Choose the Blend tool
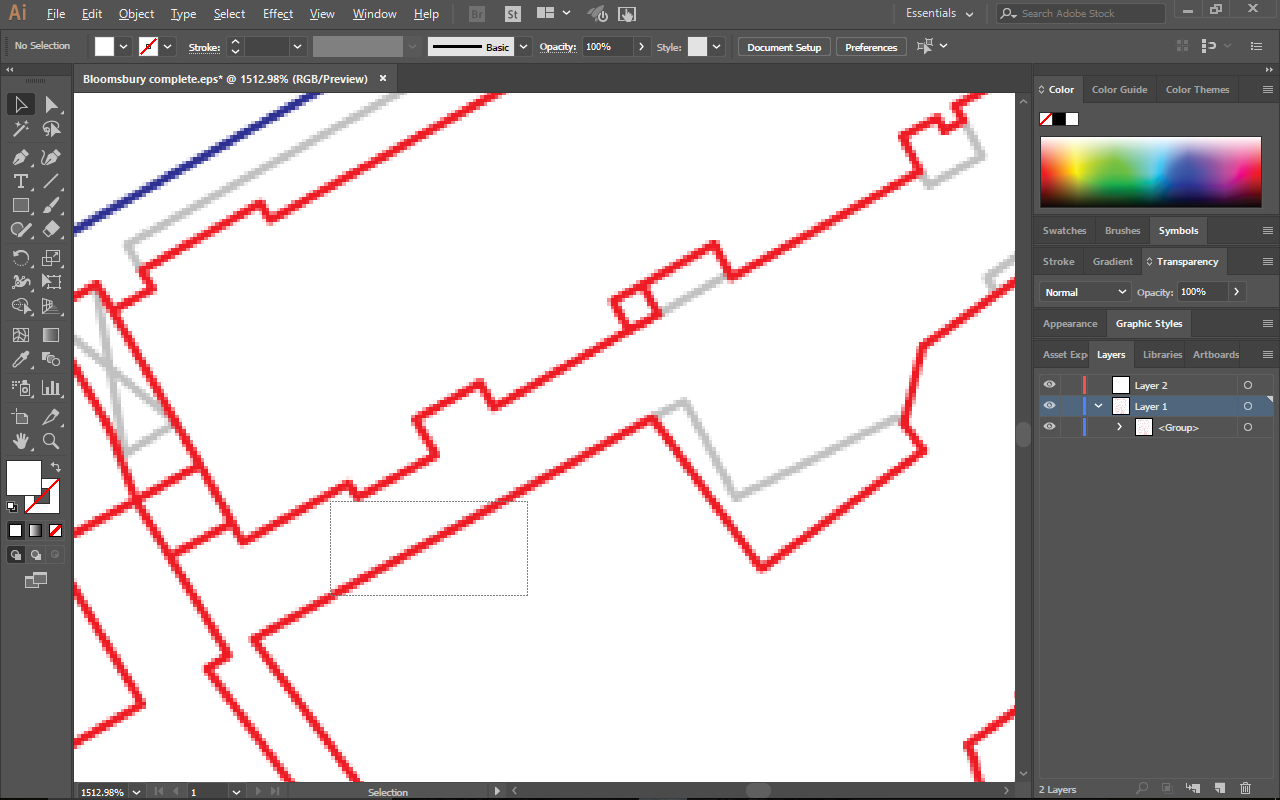Image resolution: width=1280 pixels, height=800 pixels. click(51, 359)
